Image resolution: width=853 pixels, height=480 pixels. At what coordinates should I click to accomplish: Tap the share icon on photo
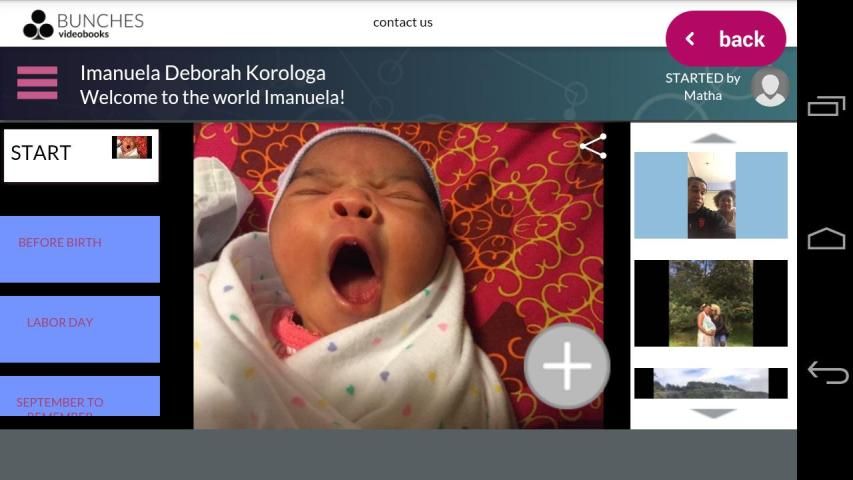pyautogui.click(x=593, y=146)
